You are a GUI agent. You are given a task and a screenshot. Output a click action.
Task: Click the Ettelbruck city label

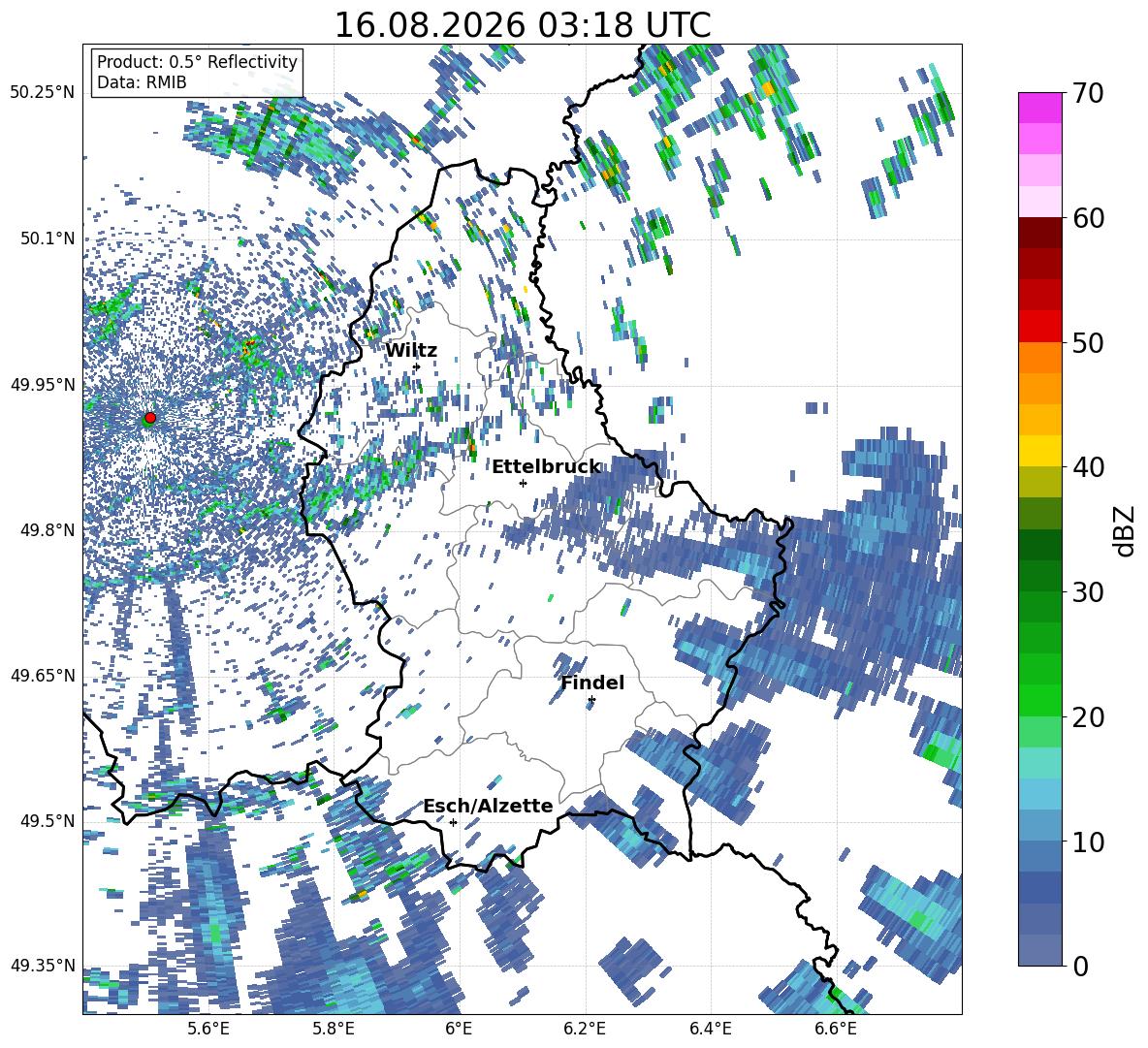click(546, 467)
